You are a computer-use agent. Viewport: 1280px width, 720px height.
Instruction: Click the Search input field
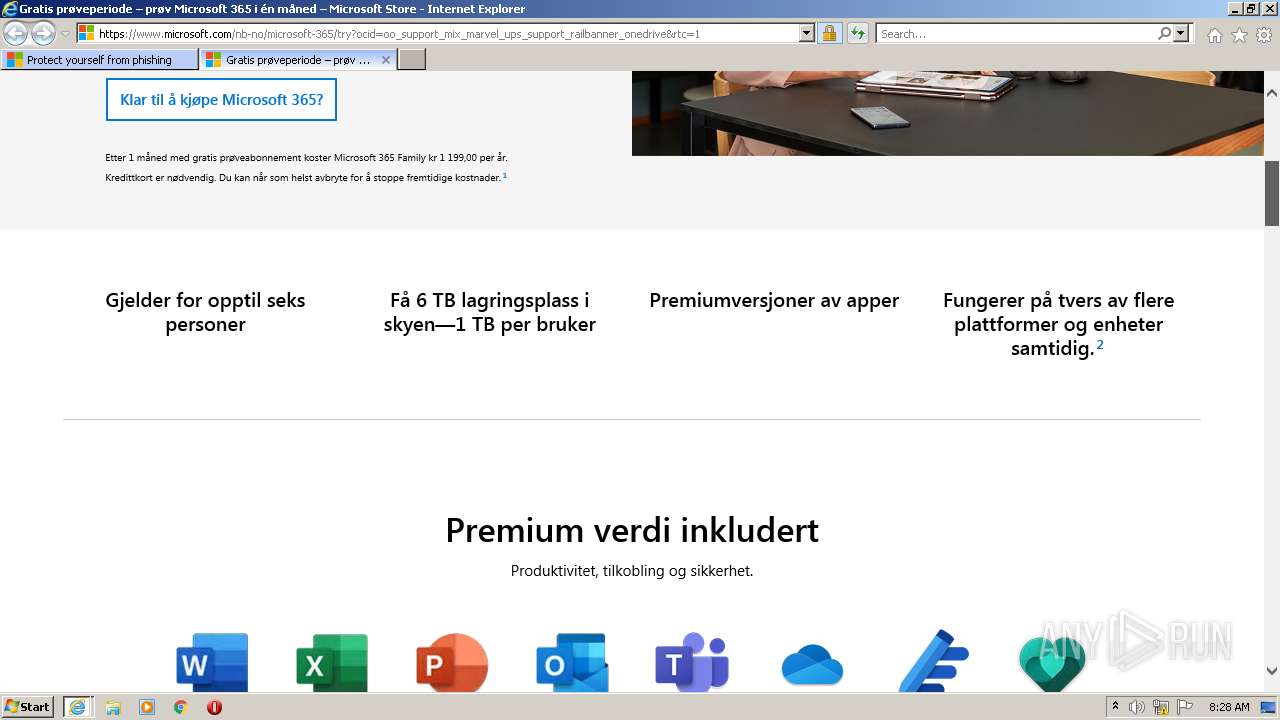[x=1016, y=34]
